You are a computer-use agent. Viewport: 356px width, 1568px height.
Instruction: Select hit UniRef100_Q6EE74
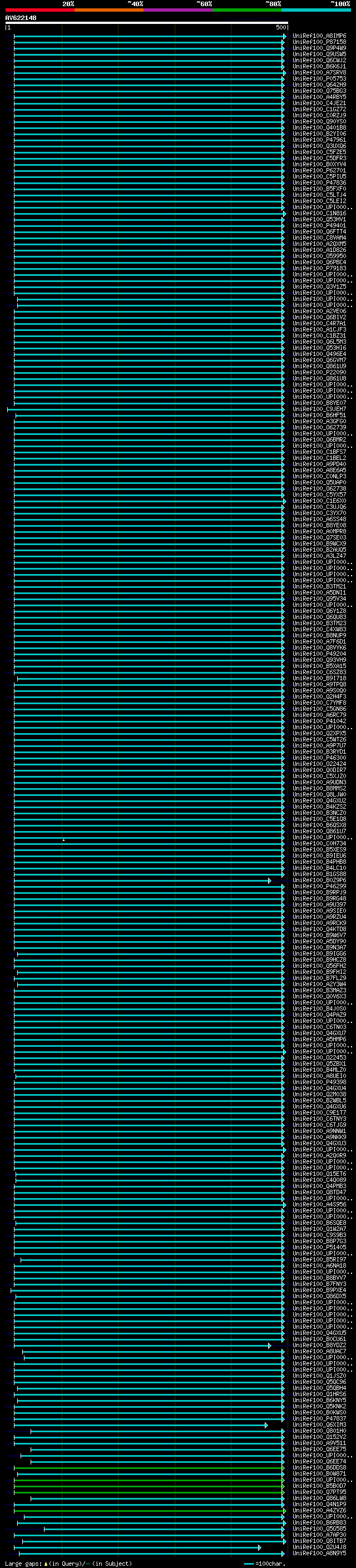(319, 1461)
